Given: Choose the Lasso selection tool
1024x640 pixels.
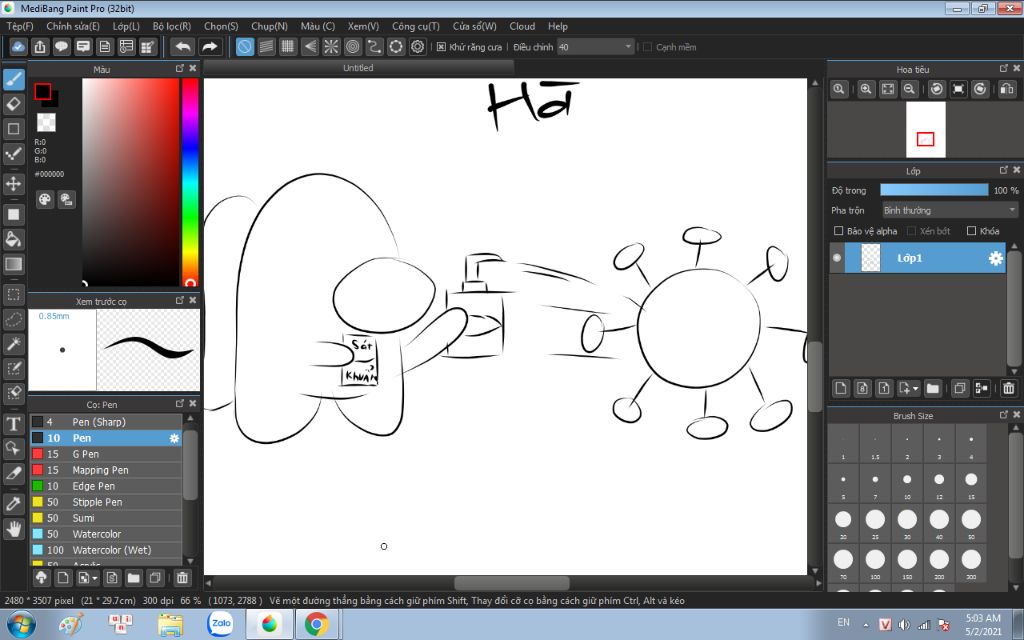Looking at the screenshot, I should pyautogui.click(x=14, y=319).
